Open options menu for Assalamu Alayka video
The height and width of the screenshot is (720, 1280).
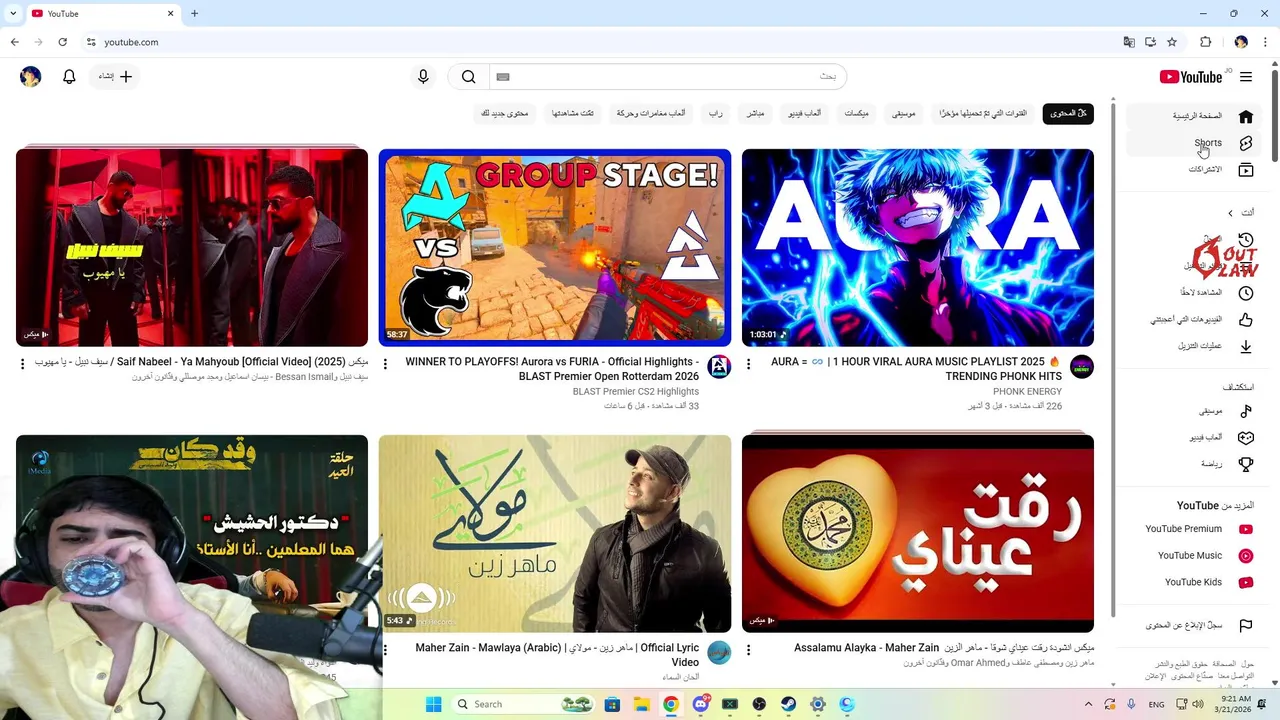click(x=748, y=650)
